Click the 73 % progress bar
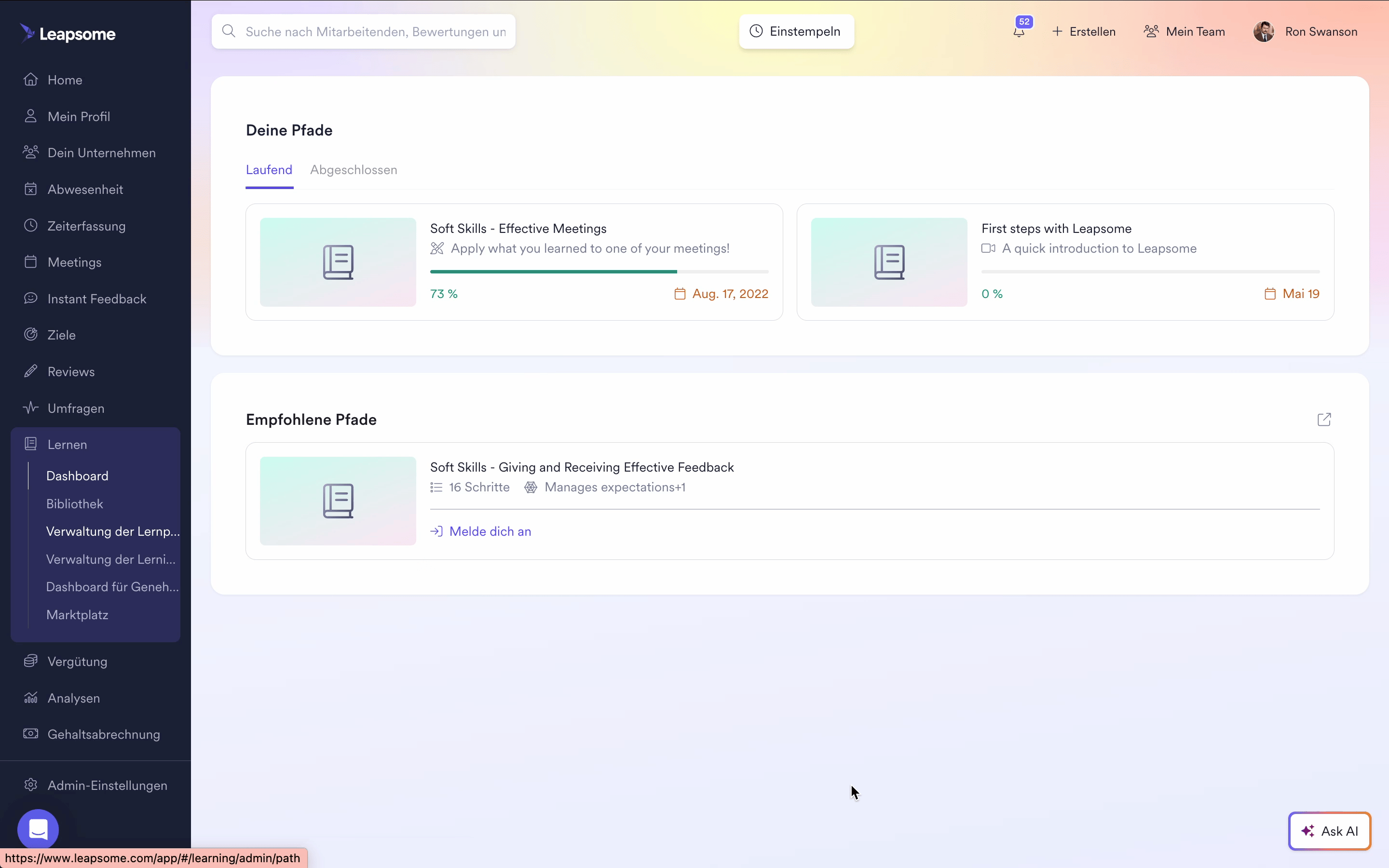This screenshot has width=1389, height=868. click(x=599, y=271)
